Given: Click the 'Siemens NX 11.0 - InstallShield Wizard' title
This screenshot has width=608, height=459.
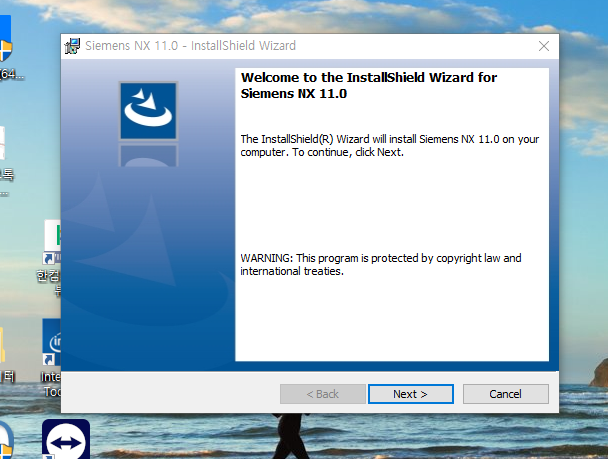Looking at the screenshot, I should pos(190,46).
